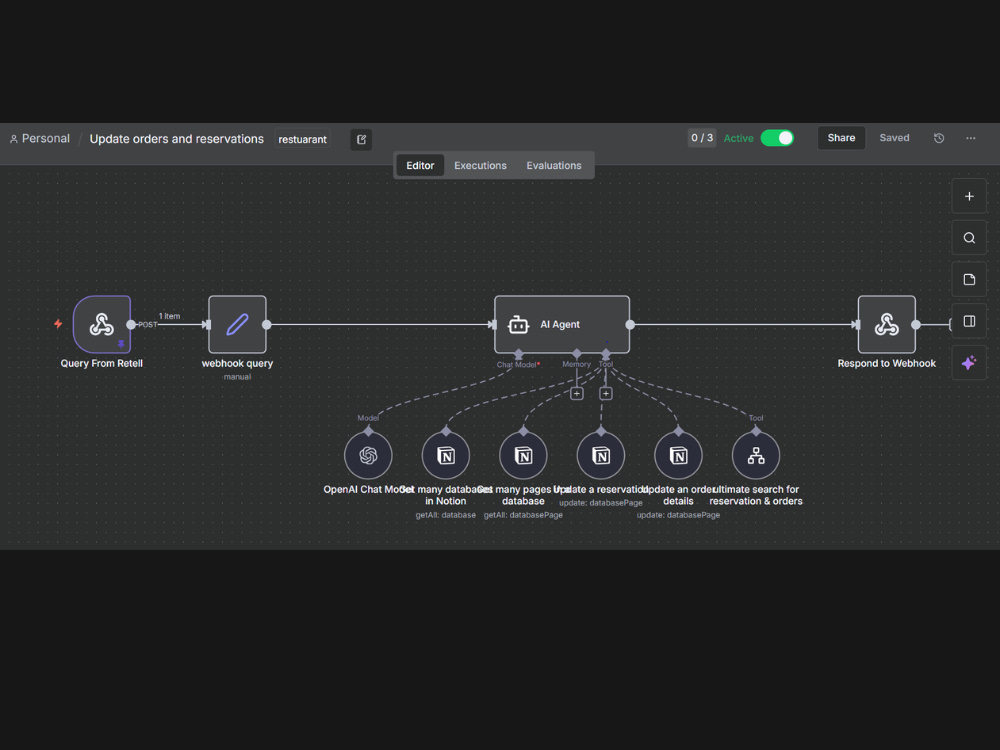Open the Update a reservation Notion node
This screenshot has height=750, width=1000.
(601, 455)
